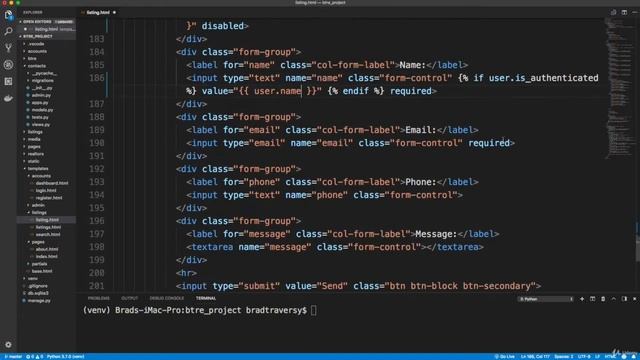Open about.html template
640x360 pixels.
pyautogui.click(x=47, y=249)
